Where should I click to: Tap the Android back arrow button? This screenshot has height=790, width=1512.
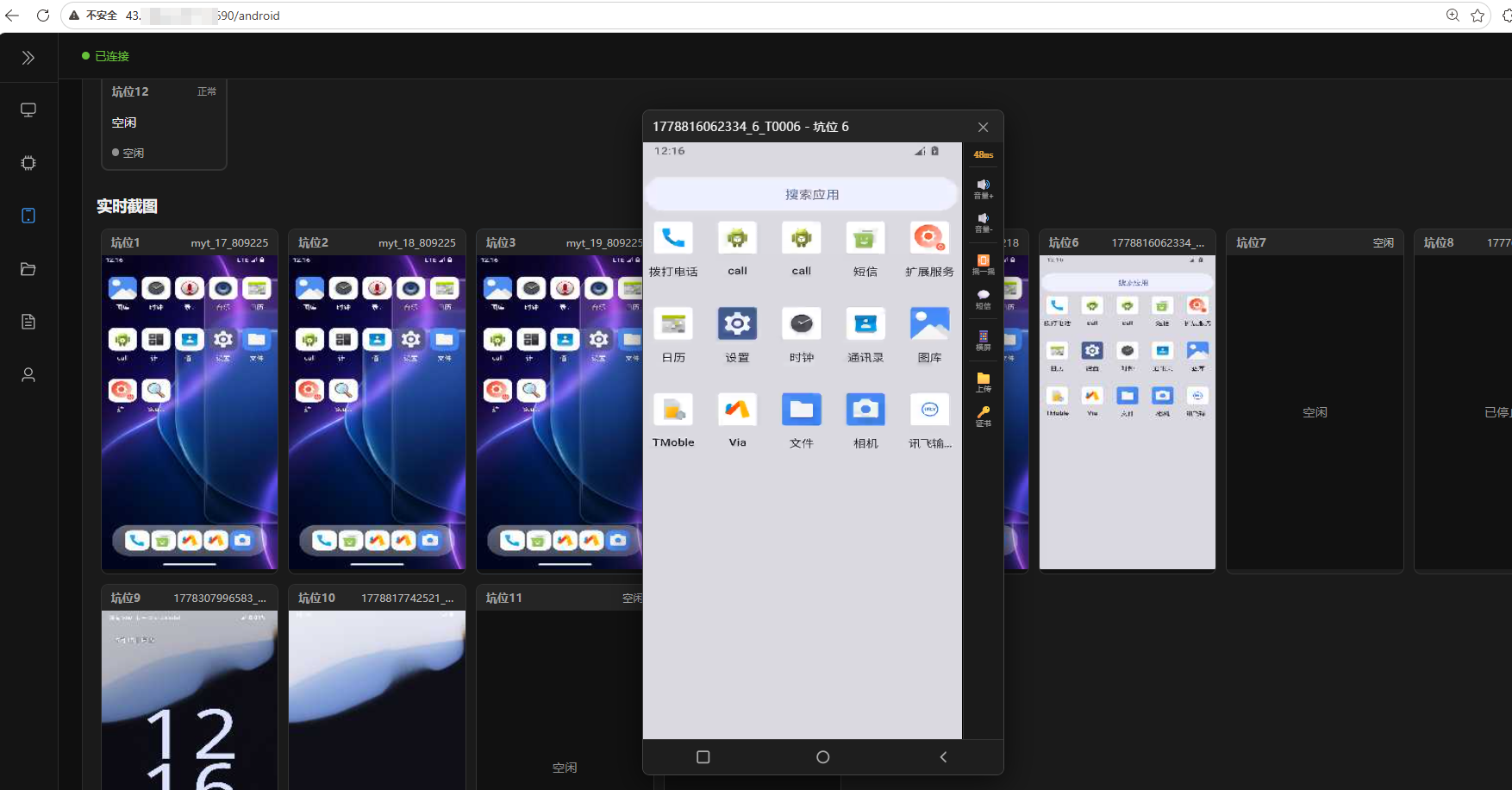(943, 757)
